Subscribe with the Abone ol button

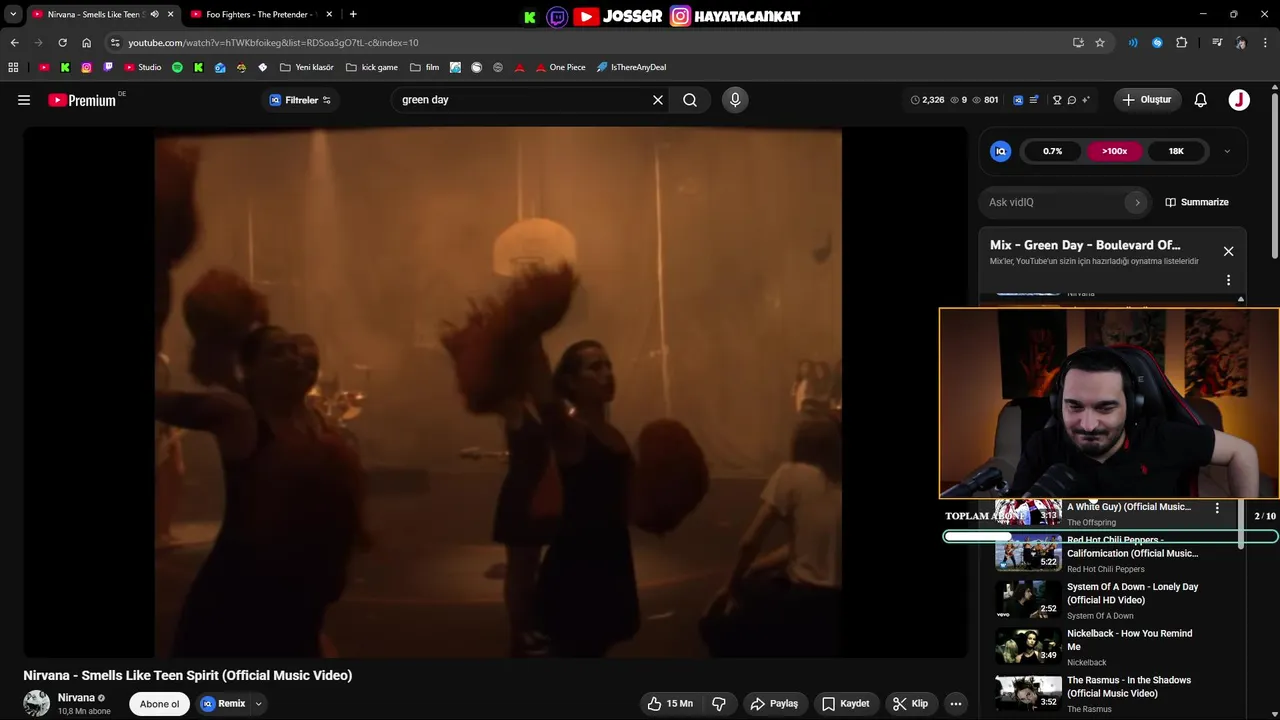(x=159, y=704)
